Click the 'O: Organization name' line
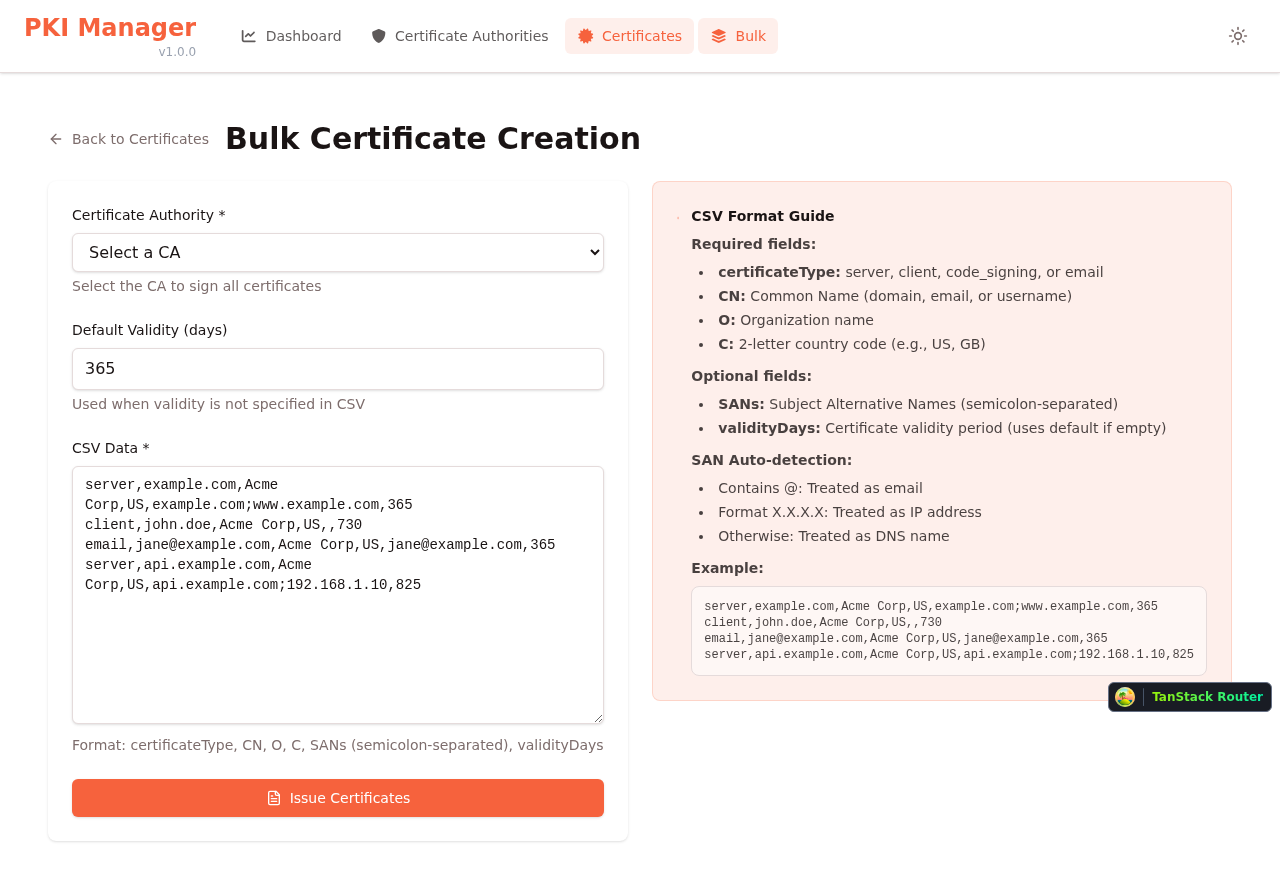The height and width of the screenshot is (889, 1280). point(796,320)
